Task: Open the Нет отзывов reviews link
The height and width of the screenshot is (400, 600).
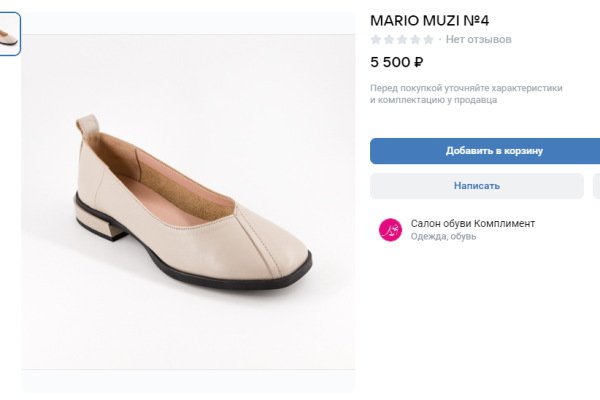Action: click(x=478, y=40)
